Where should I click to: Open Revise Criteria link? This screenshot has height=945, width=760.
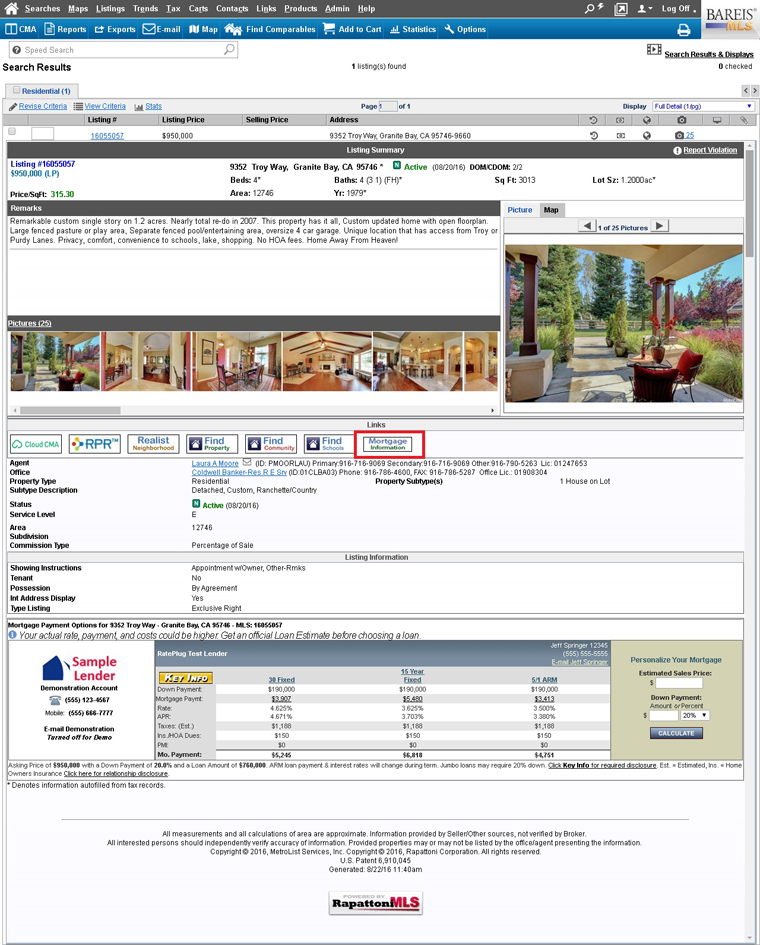coord(42,106)
